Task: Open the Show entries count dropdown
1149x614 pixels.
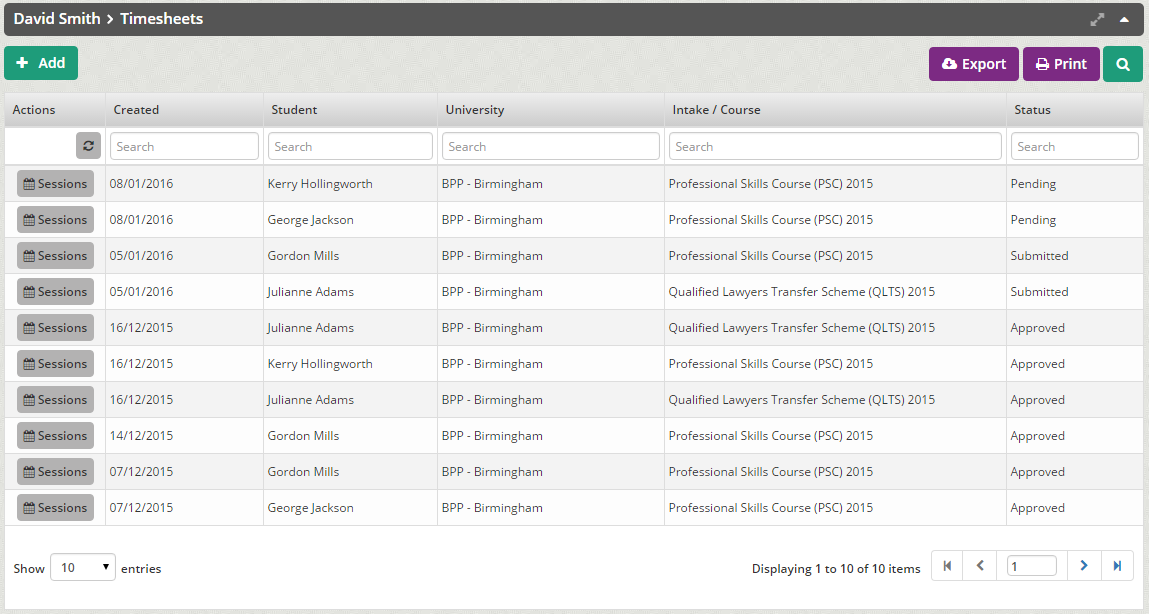Action: click(x=83, y=567)
